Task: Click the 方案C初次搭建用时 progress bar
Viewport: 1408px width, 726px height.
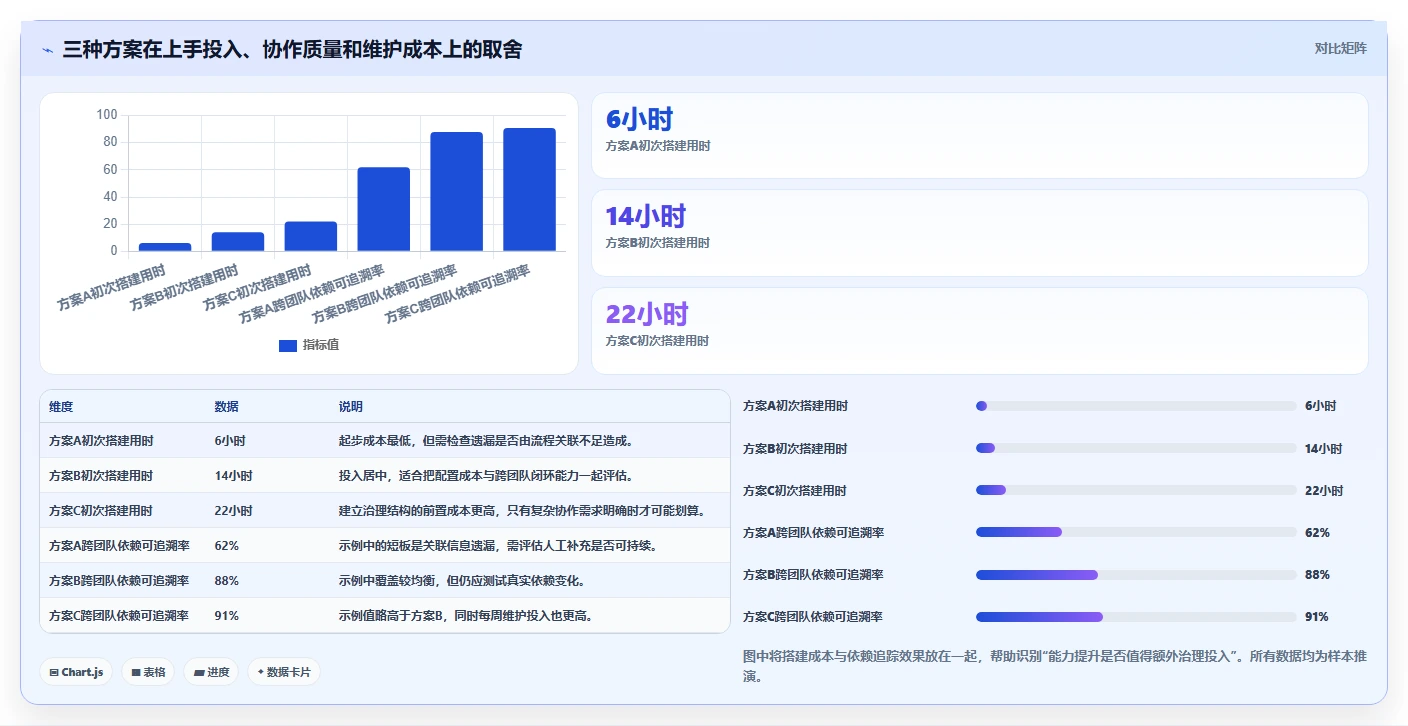Action: coord(1136,490)
